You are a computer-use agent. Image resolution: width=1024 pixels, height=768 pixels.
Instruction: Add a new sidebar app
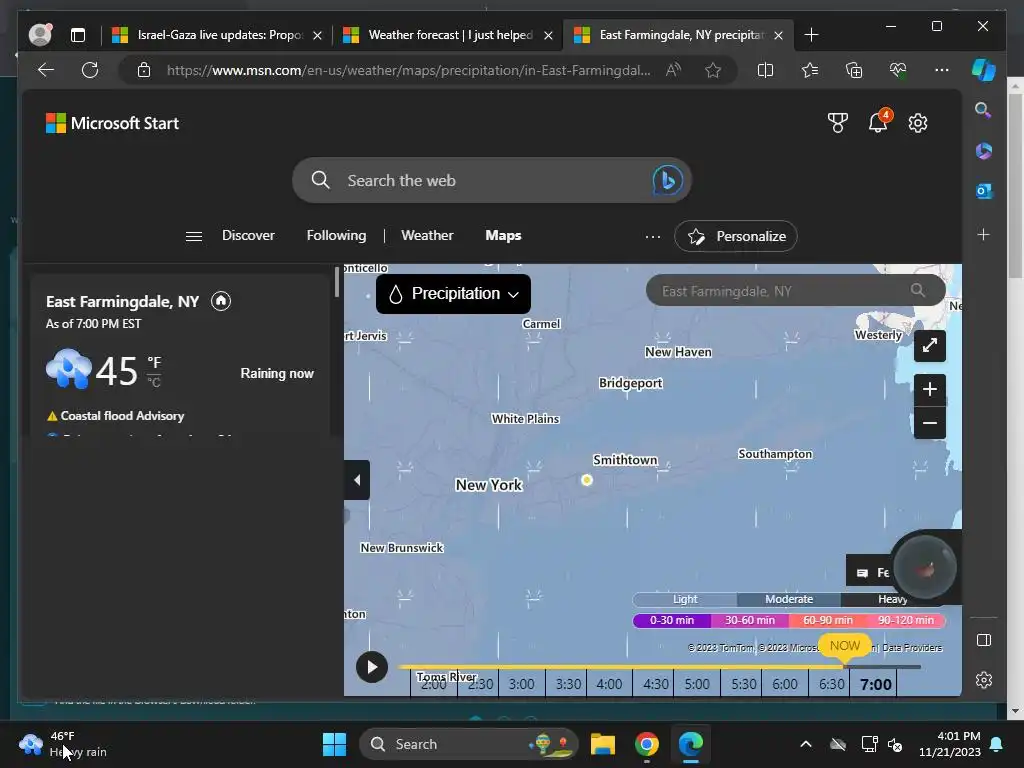pyautogui.click(x=984, y=234)
